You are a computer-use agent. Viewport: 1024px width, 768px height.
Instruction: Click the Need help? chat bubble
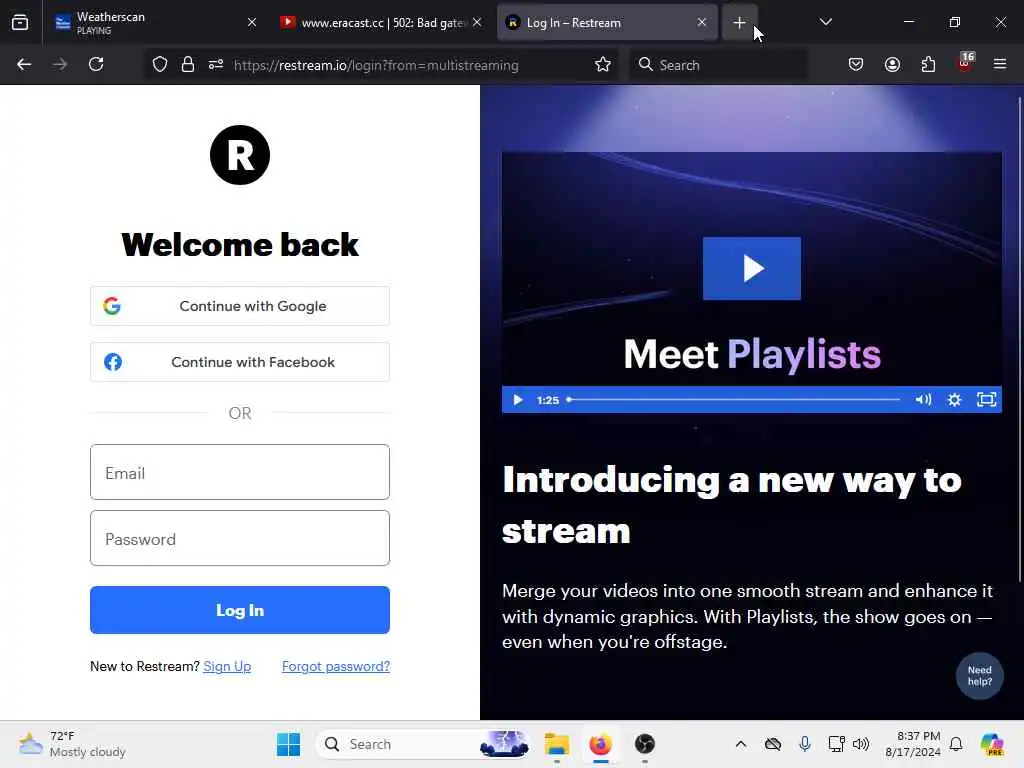pos(980,676)
